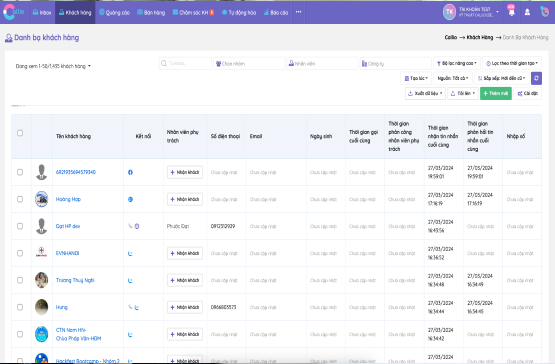Open the Báo cáo menu
Screen dimensions: 555x364
pos(276,12)
